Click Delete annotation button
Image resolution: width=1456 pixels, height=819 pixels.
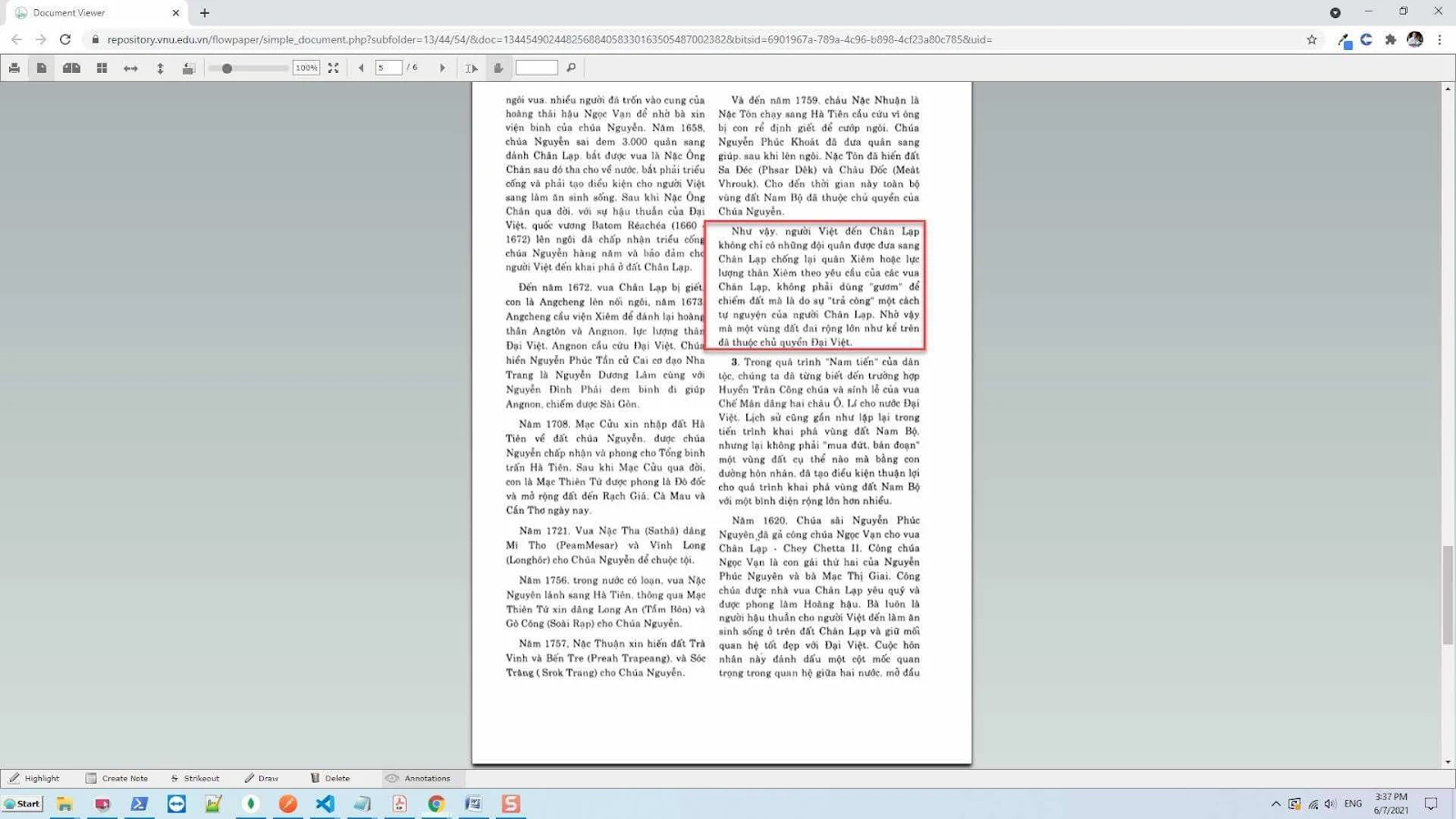[x=329, y=778]
